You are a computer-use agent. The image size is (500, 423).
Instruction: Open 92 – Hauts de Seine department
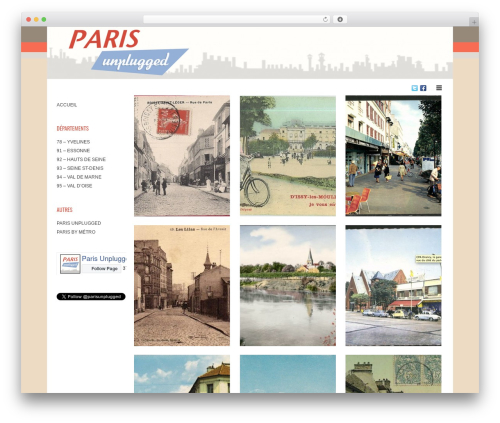click(x=81, y=159)
